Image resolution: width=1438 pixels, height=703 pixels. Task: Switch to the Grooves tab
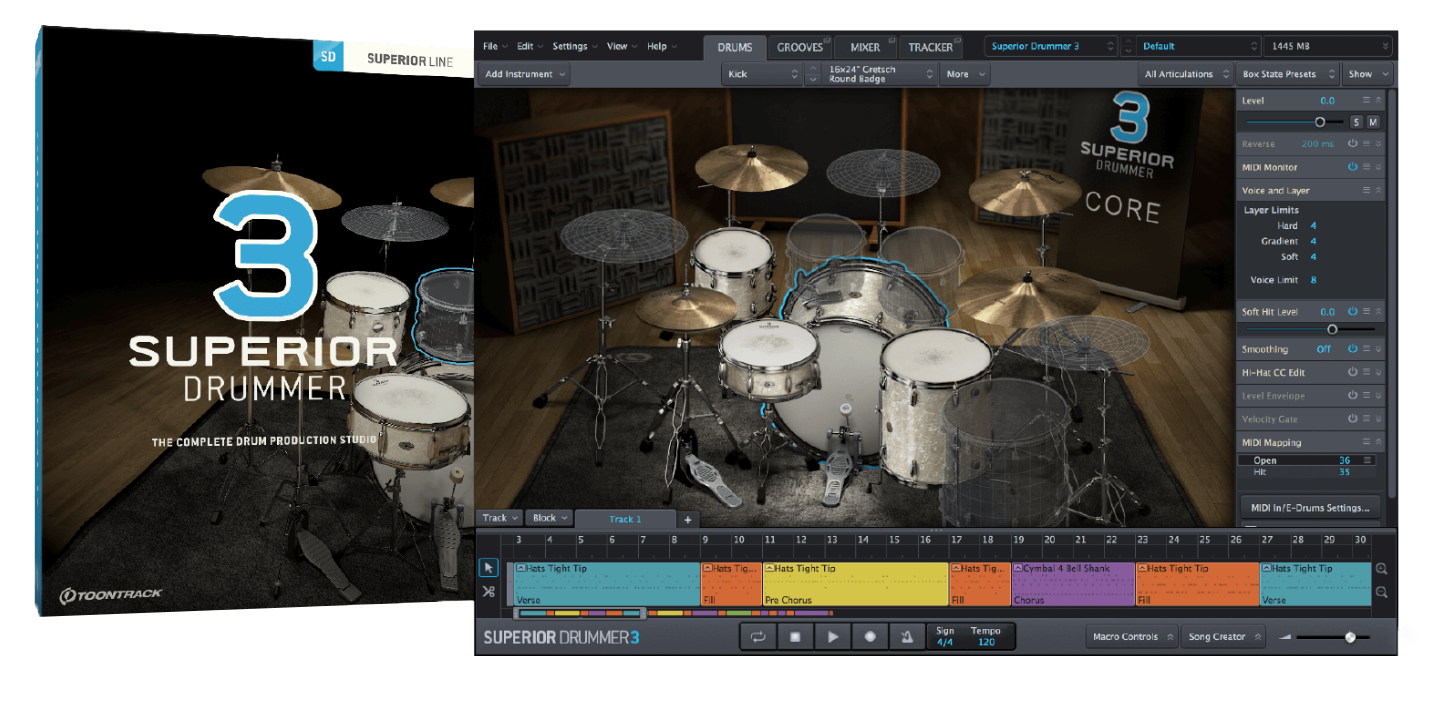point(800,47)
